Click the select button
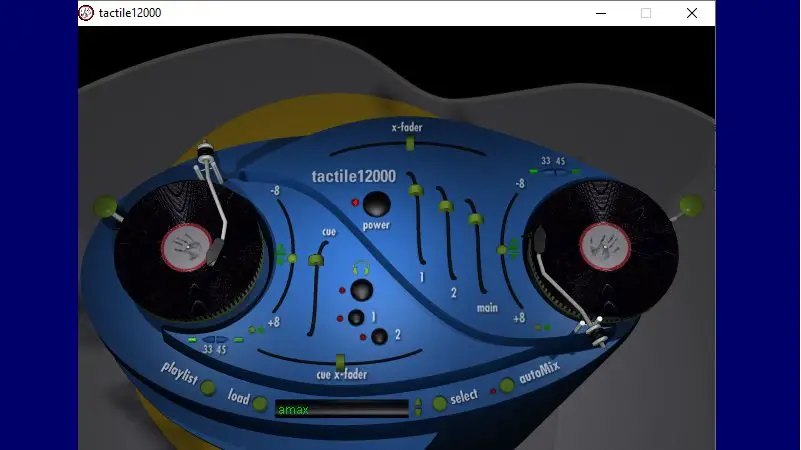Screen dimensions: 801x450 pyautogui.click(x=439, y=404)
